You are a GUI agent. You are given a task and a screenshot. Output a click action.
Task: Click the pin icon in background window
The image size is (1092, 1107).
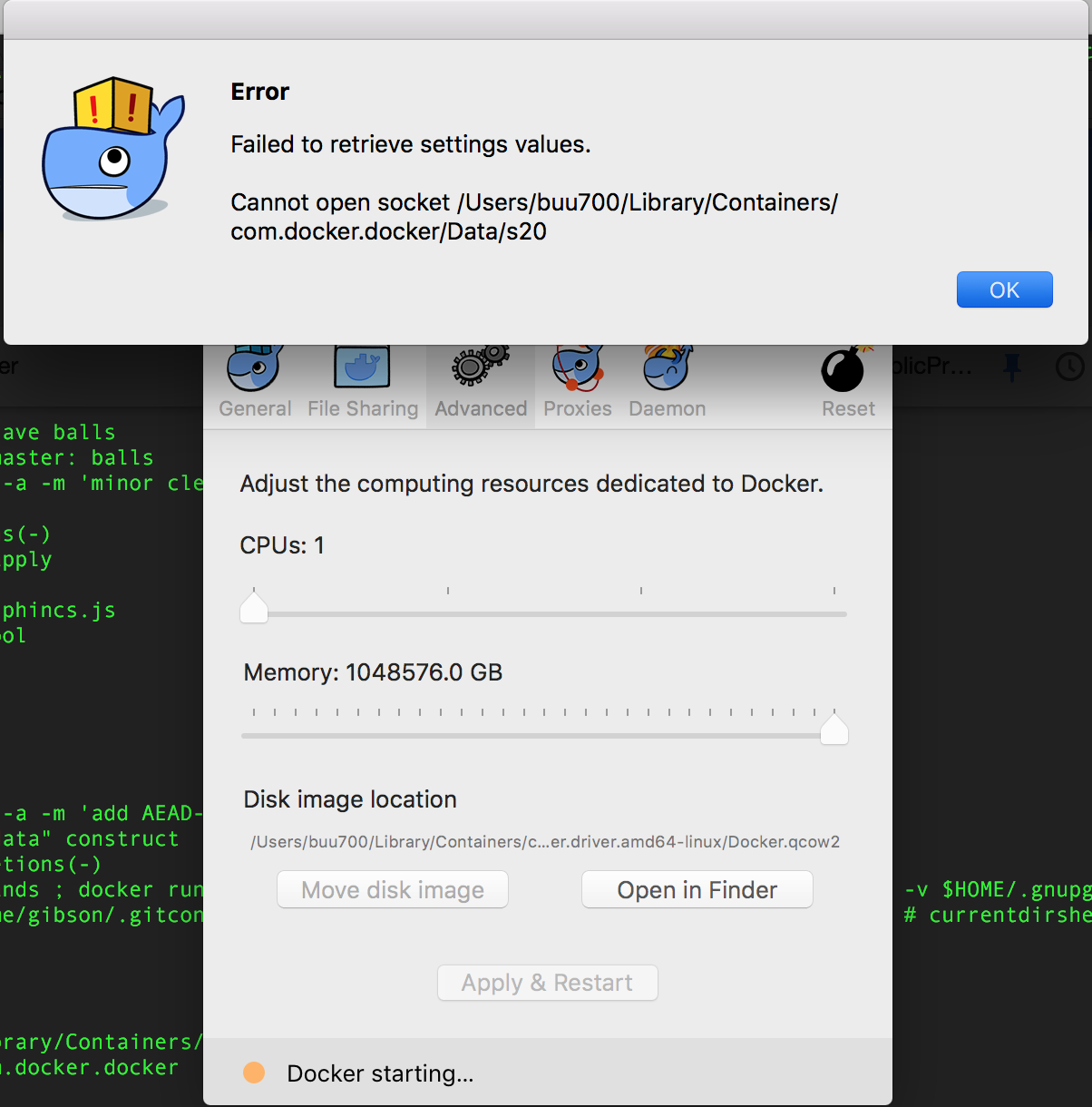point(1013,367)
